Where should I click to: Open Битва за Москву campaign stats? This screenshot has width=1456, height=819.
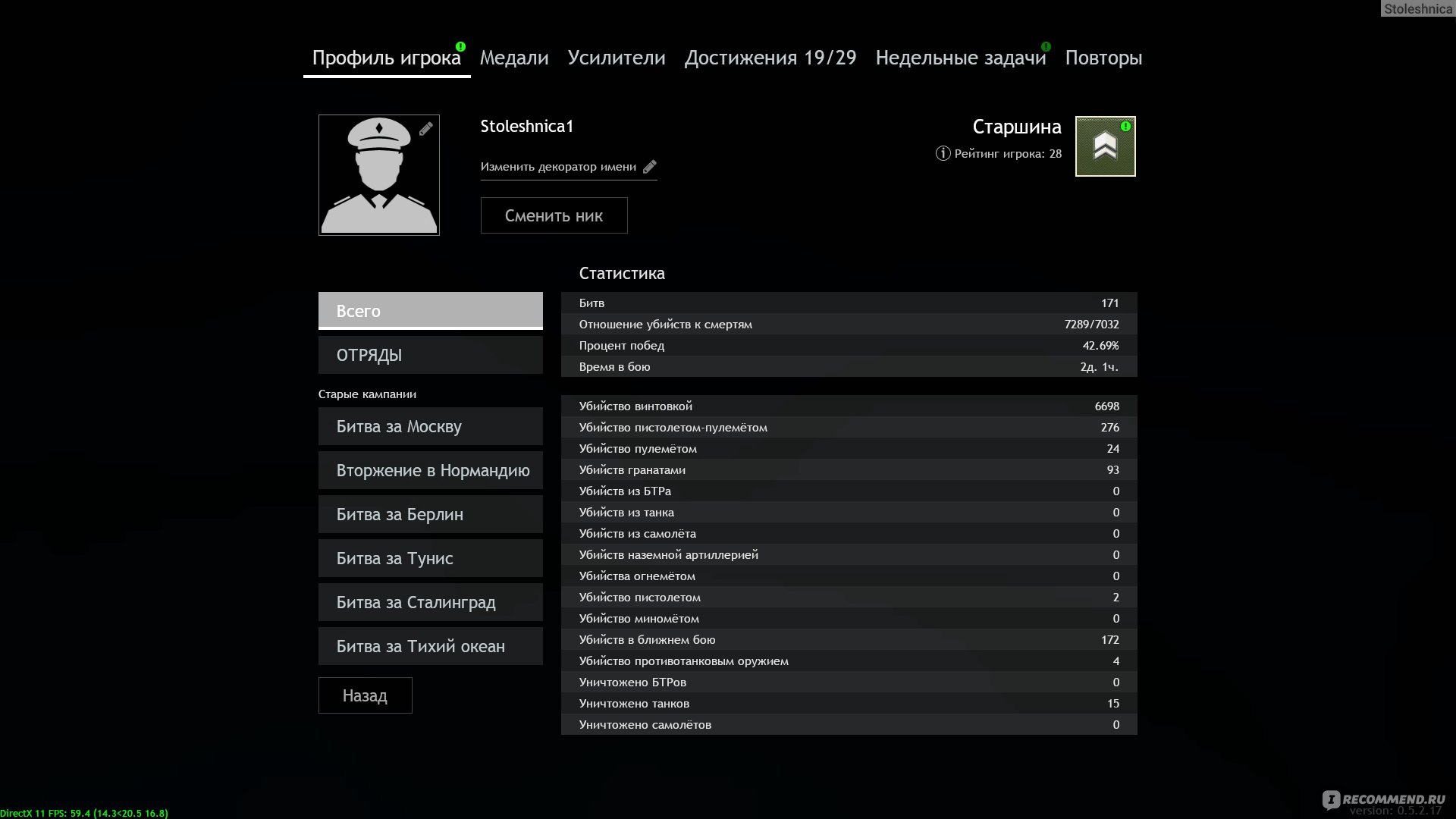click(x=431, y=426)
